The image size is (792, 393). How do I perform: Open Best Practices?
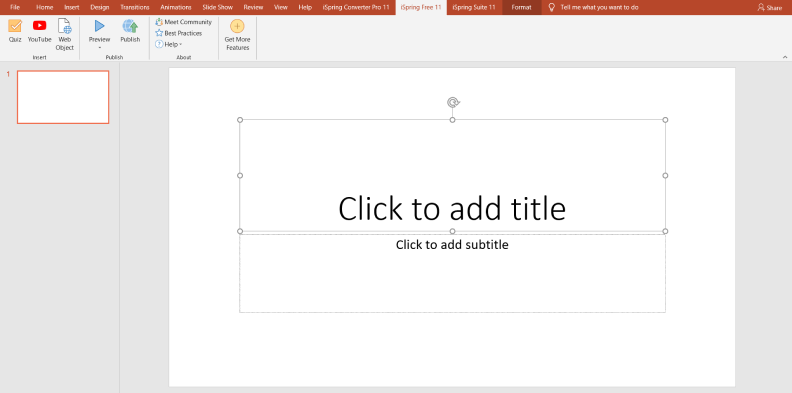pos(179,33)
